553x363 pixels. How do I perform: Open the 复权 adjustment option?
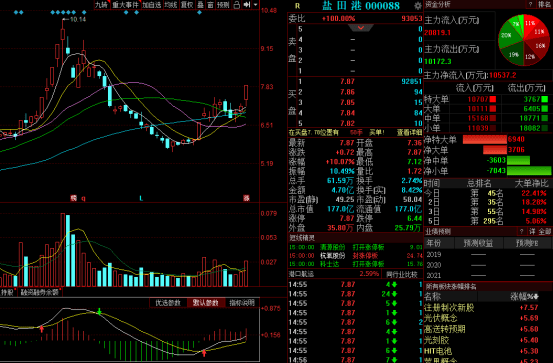pos(187,5)
